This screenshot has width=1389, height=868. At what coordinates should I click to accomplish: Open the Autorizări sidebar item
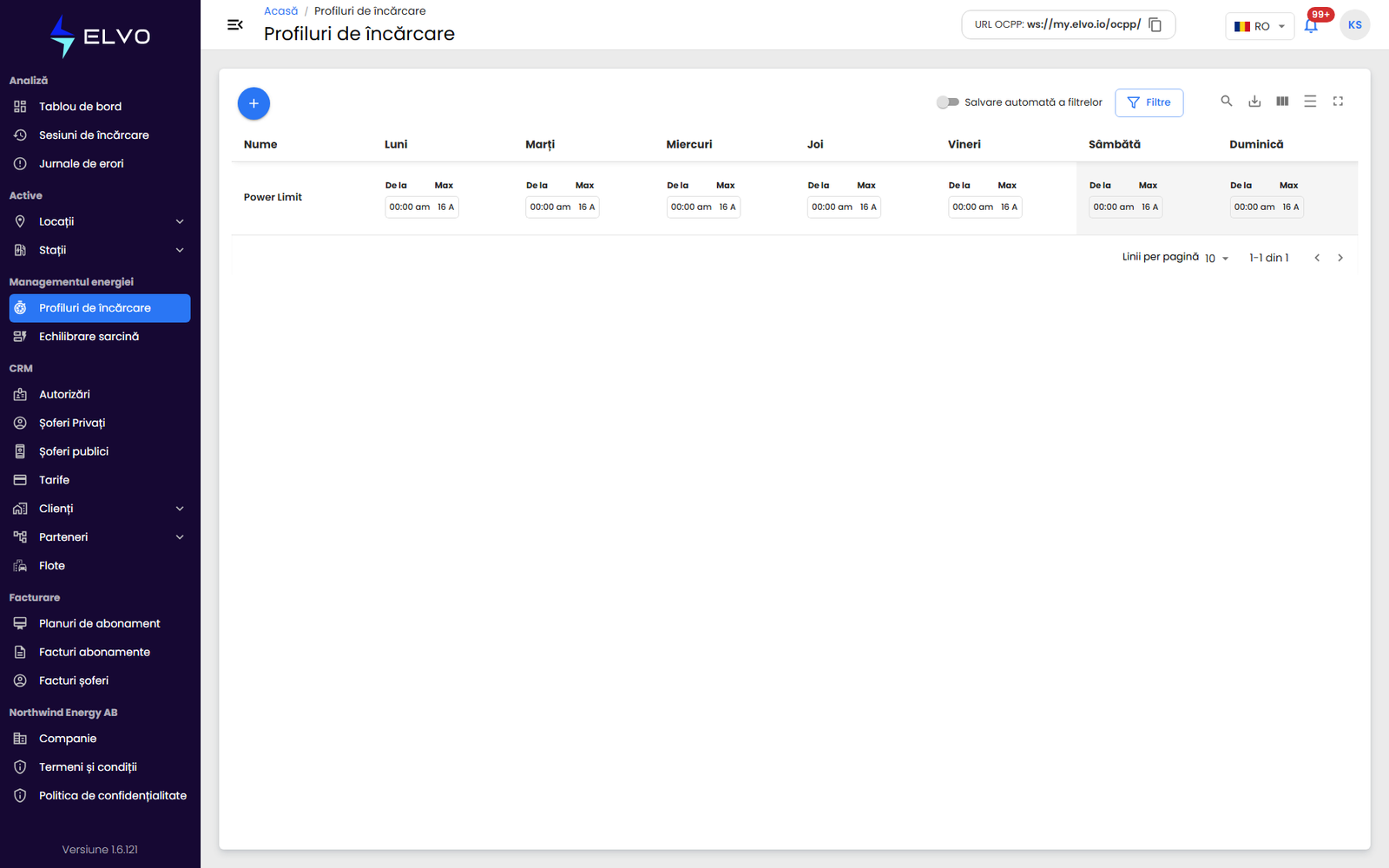point(100,394)
